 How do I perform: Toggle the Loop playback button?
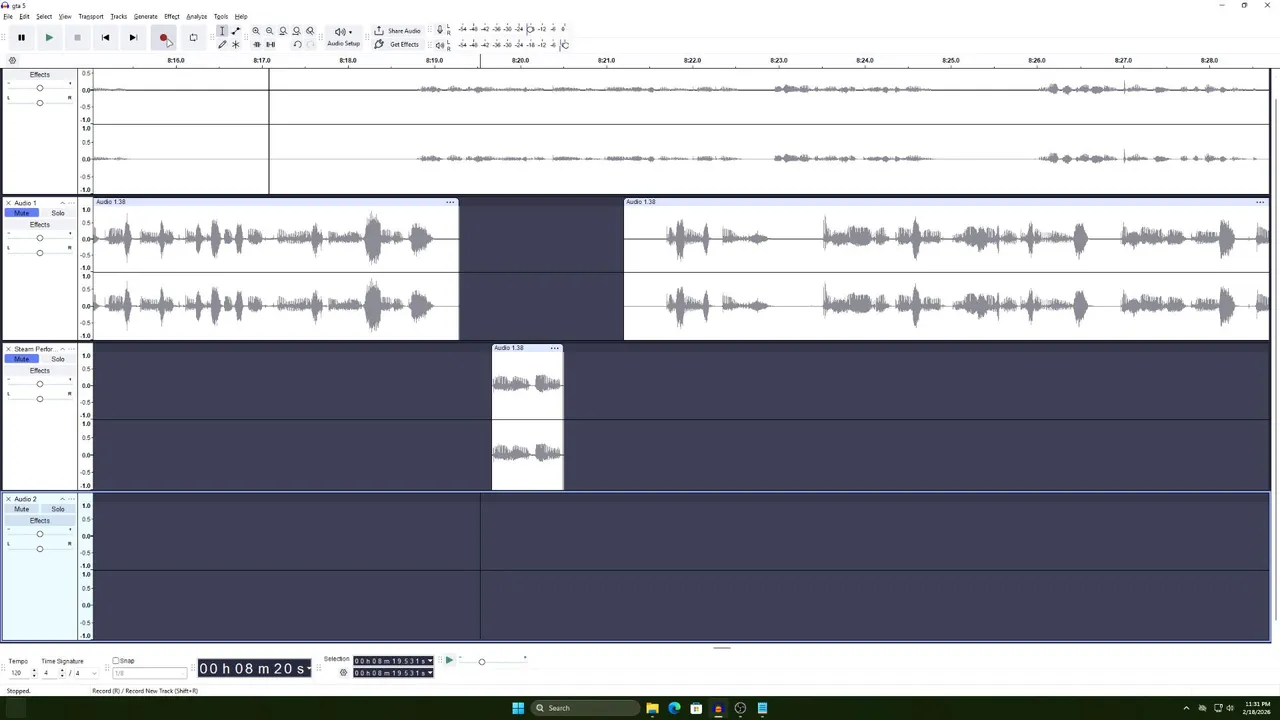point(193,38)
